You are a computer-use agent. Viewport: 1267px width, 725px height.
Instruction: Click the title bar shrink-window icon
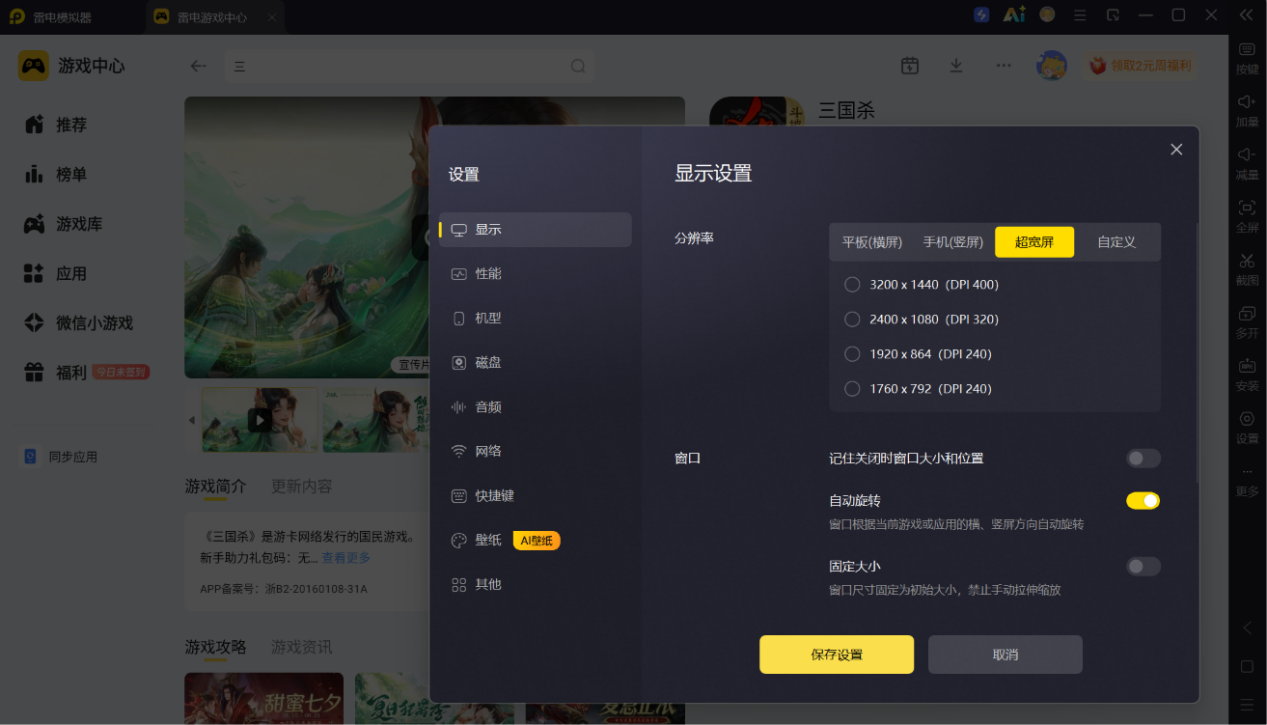tap(1113, 15)
